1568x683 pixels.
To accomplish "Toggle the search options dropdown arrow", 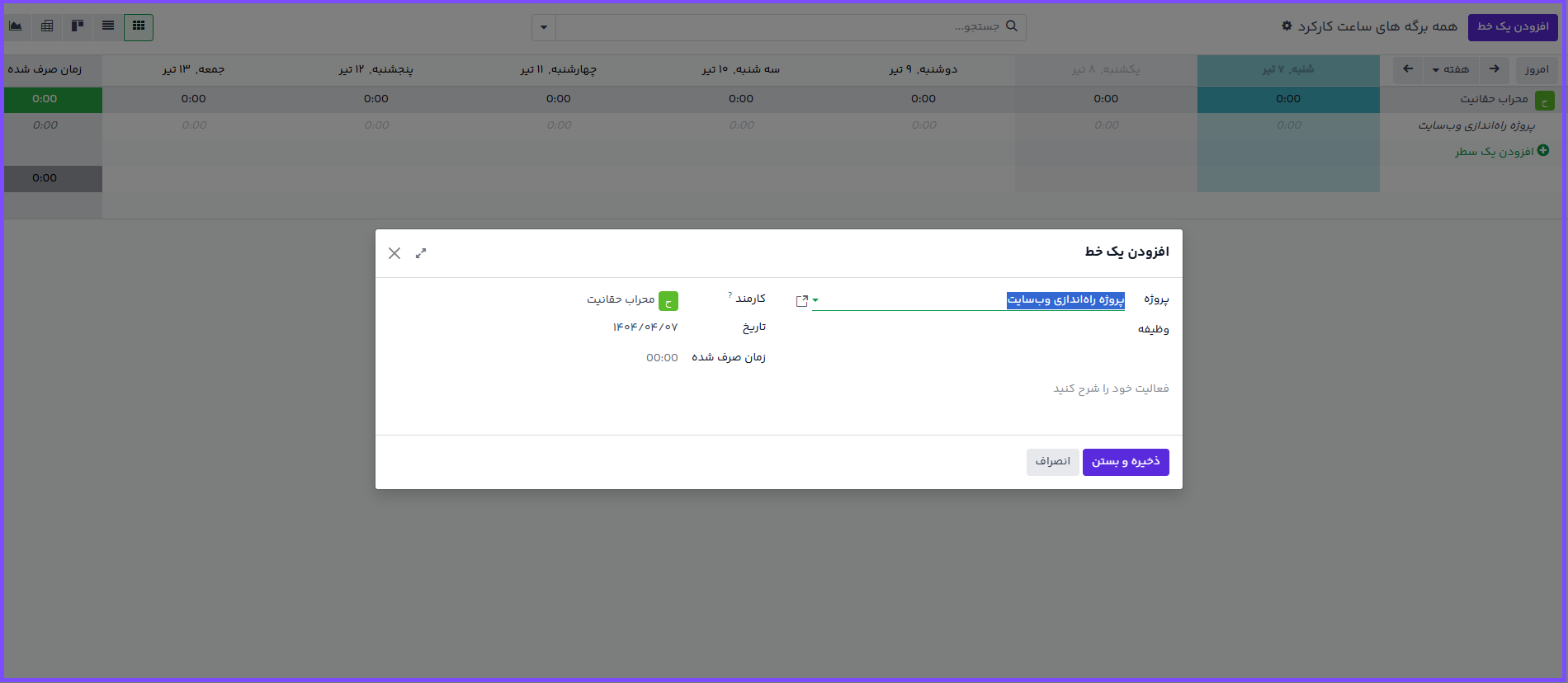I will click(544, 27).
